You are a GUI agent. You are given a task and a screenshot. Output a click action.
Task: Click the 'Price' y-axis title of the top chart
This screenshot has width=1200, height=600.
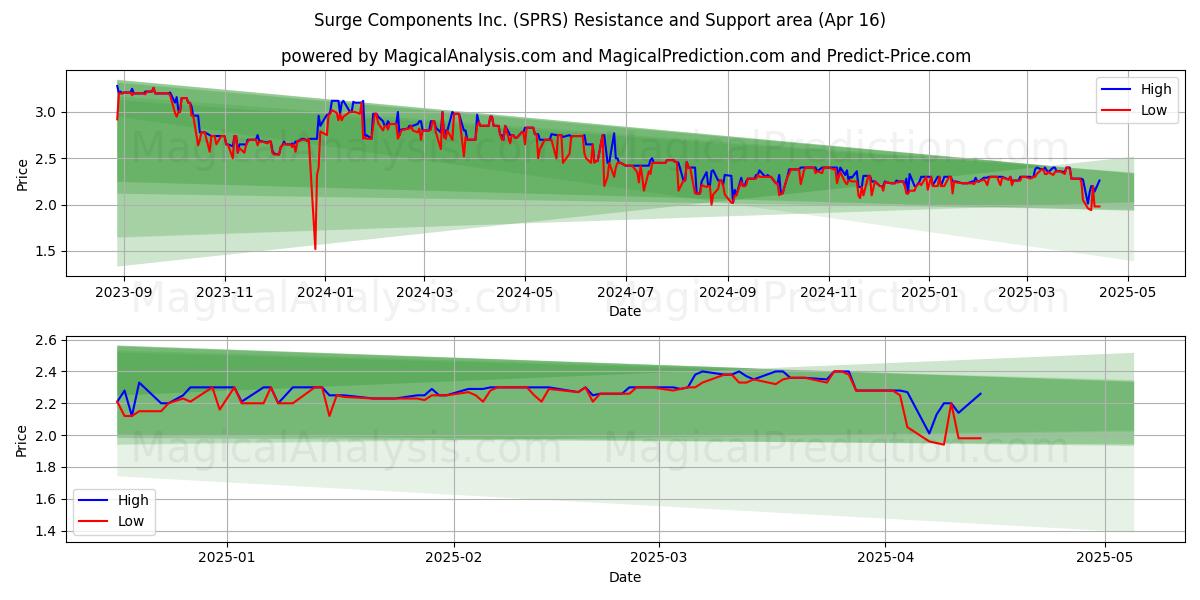22,173
